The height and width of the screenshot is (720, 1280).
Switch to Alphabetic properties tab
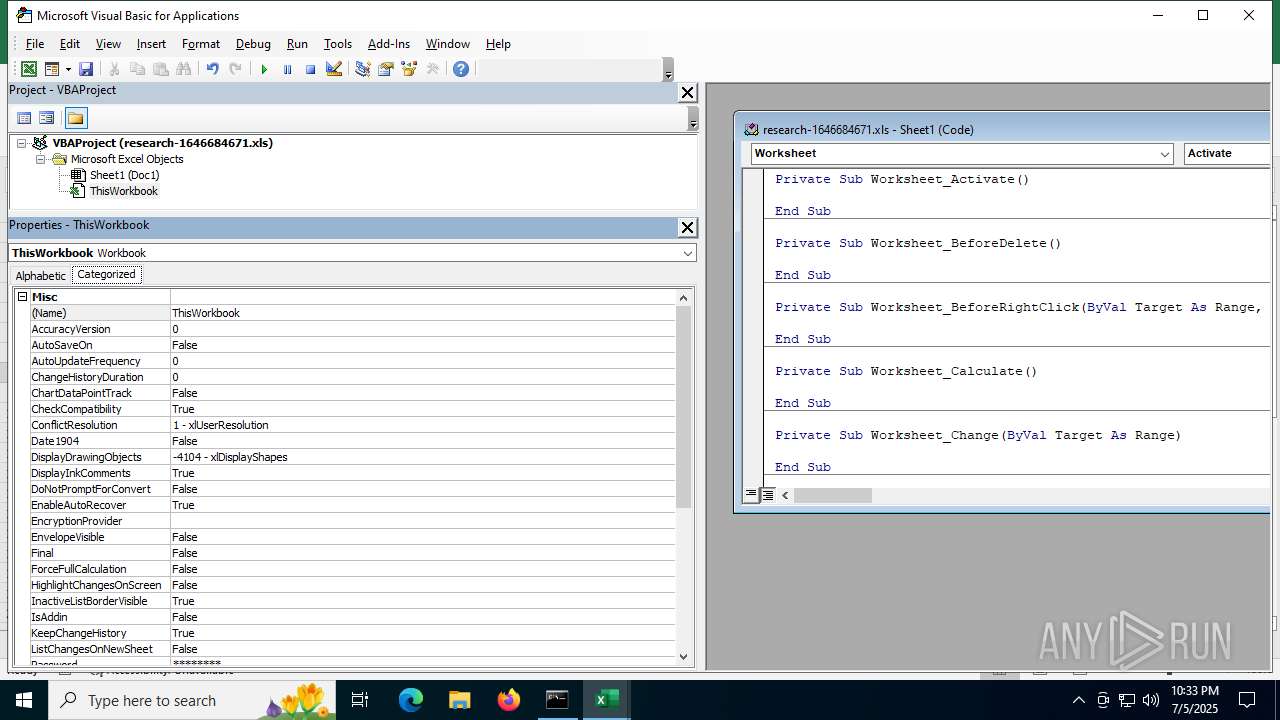pyautogui.click(x=41, y=275)
